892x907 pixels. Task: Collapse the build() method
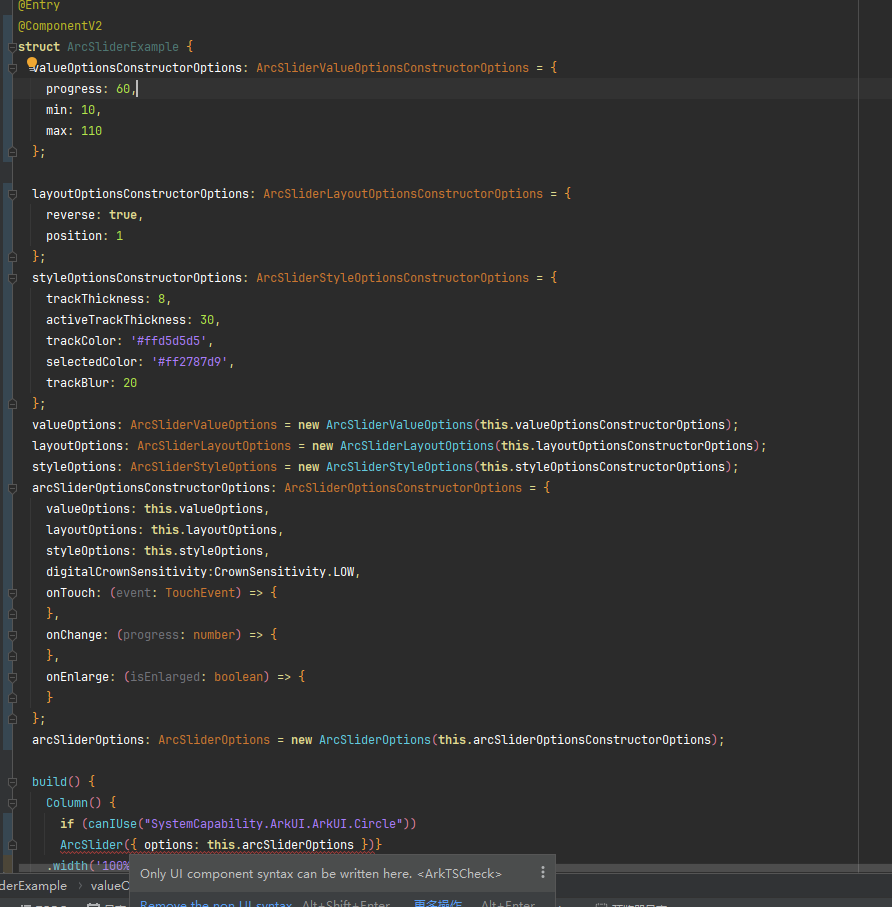pyautogui.click(x=12, y=782)
